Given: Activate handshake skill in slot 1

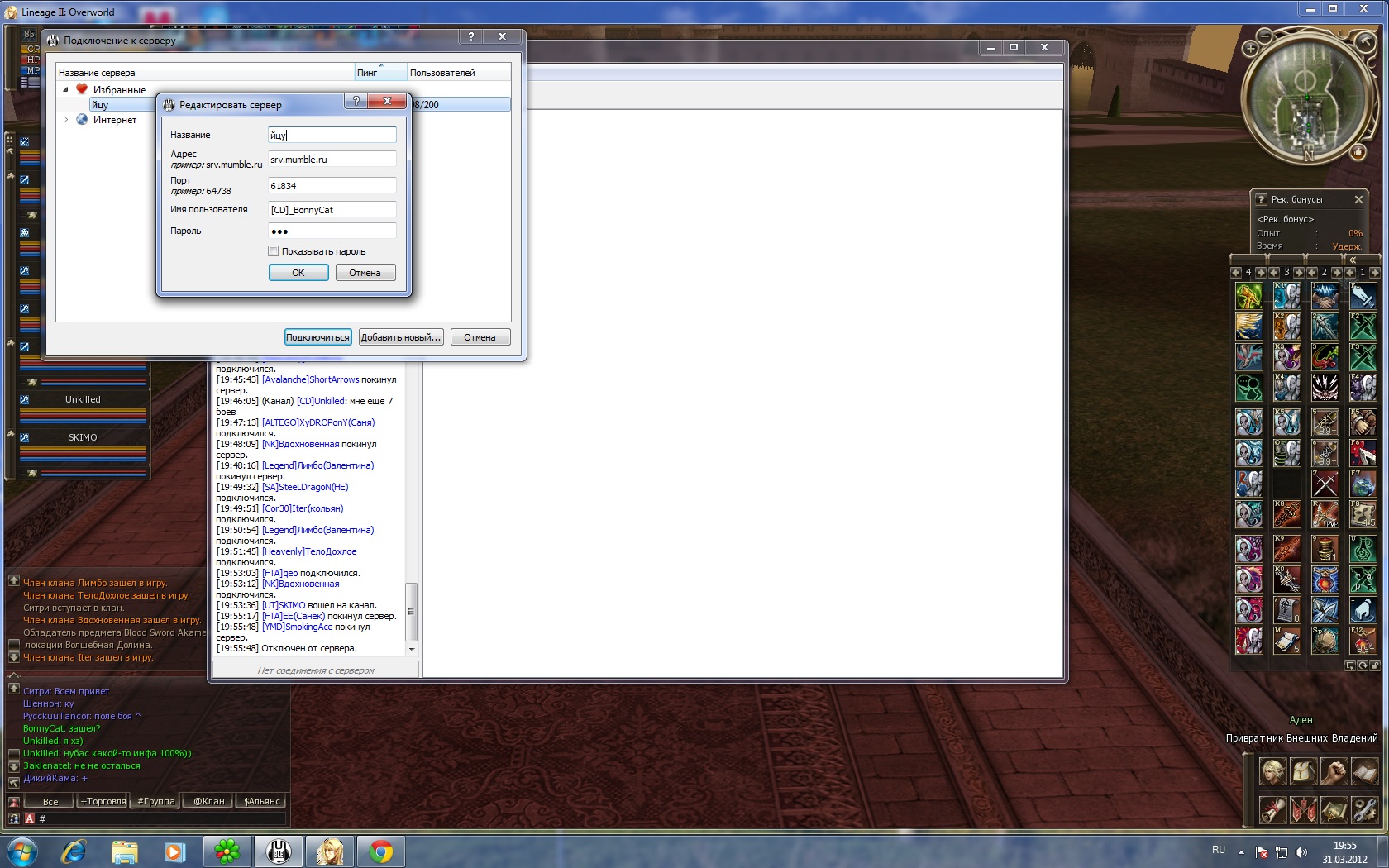Looking at the screenshot, I should (x=1325, y=295).
